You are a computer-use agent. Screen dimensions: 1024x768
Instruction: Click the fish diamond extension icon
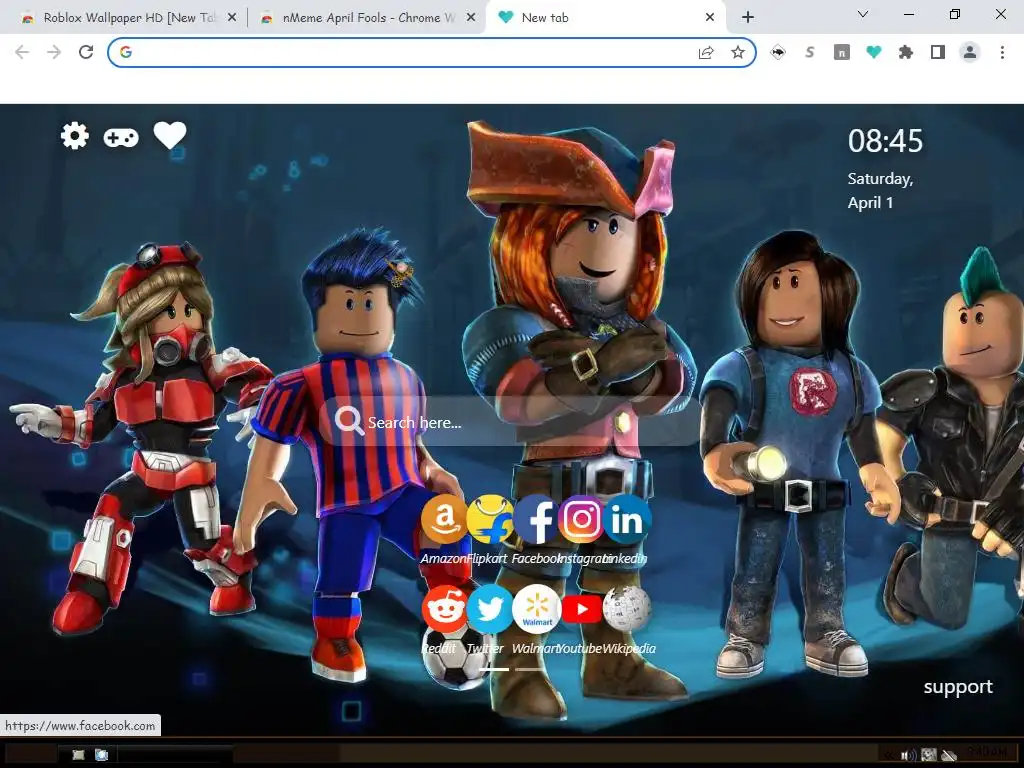[778, 52]
